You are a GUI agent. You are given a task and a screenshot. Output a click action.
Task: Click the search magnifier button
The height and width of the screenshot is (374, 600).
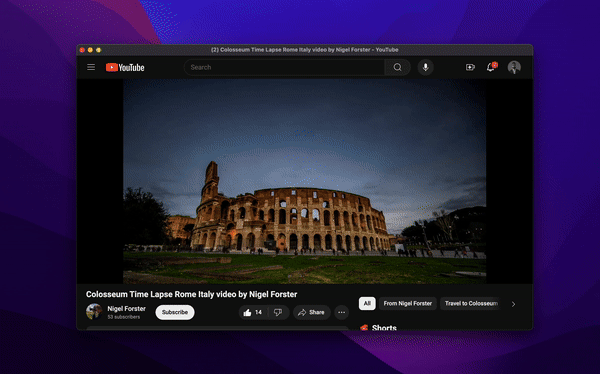(398, 67)
